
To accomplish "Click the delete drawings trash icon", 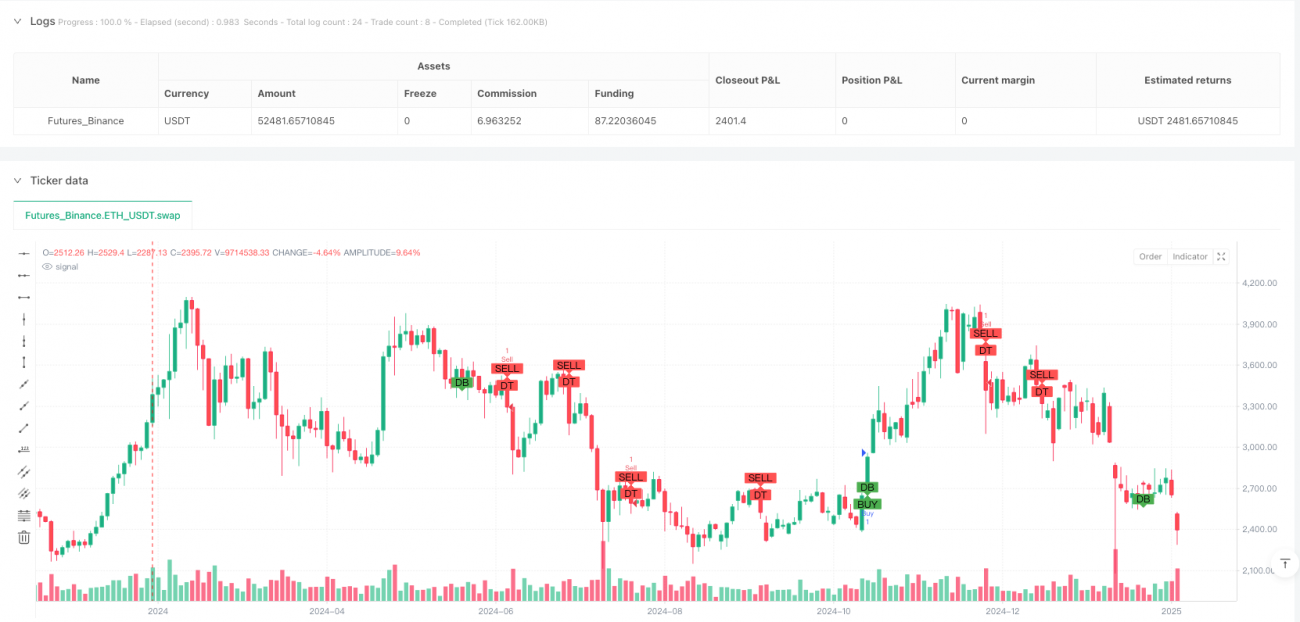I will point(23,536).
